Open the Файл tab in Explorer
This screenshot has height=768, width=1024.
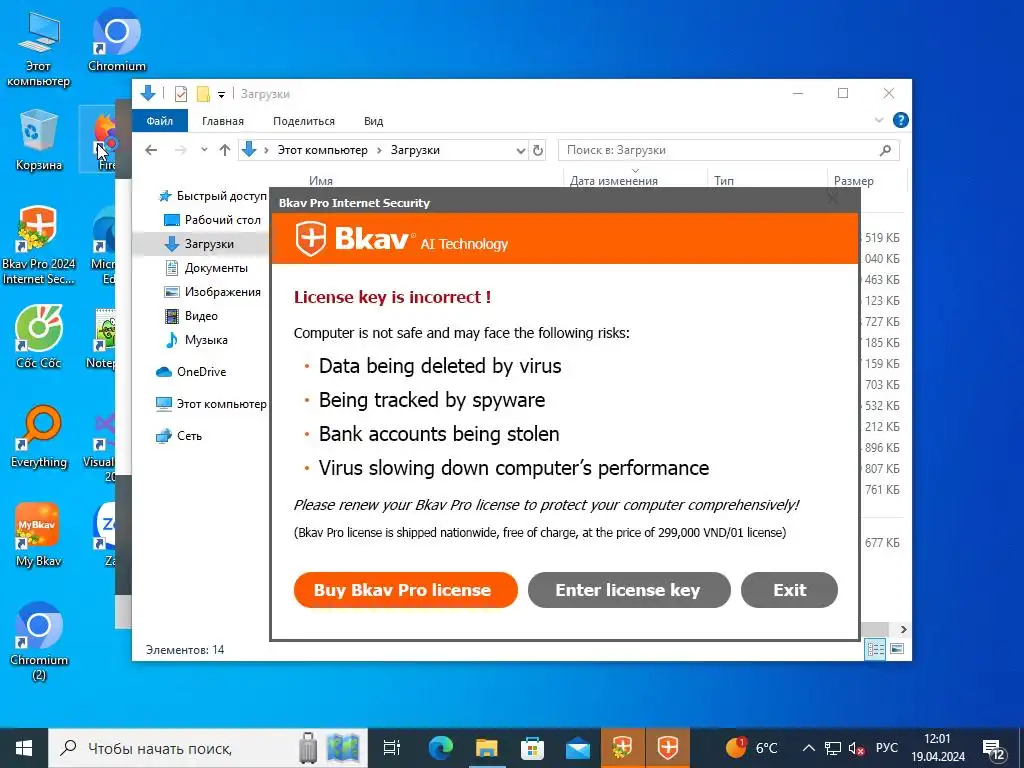click(160, 121)
